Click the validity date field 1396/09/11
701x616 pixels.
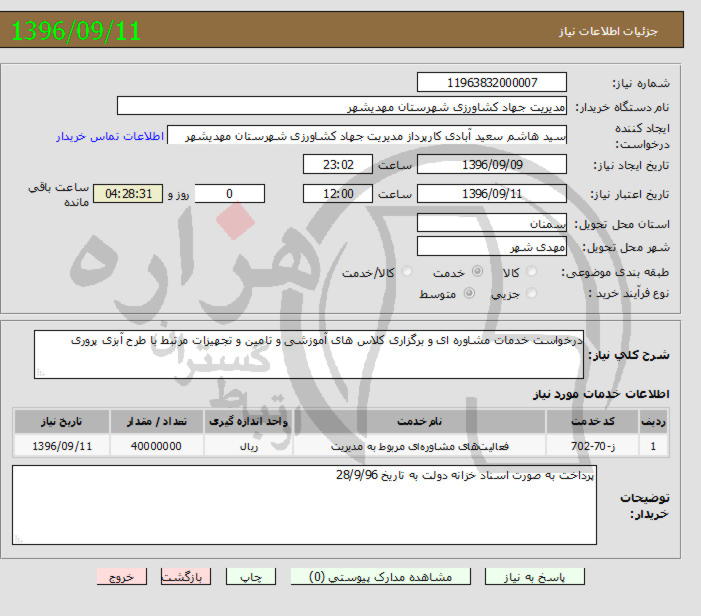(492, 194)
